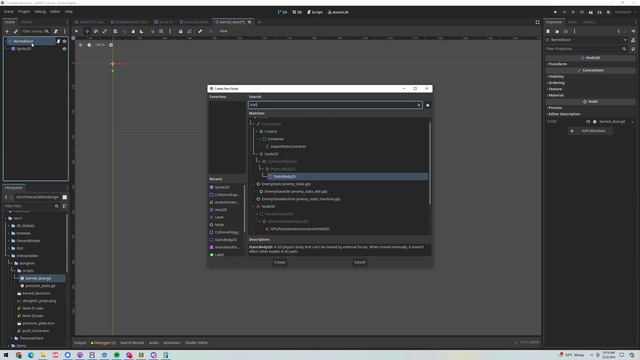Toggle FileSystem split view icon
Viewport: 640px width, 360px height.
click(x=64, y=197)
